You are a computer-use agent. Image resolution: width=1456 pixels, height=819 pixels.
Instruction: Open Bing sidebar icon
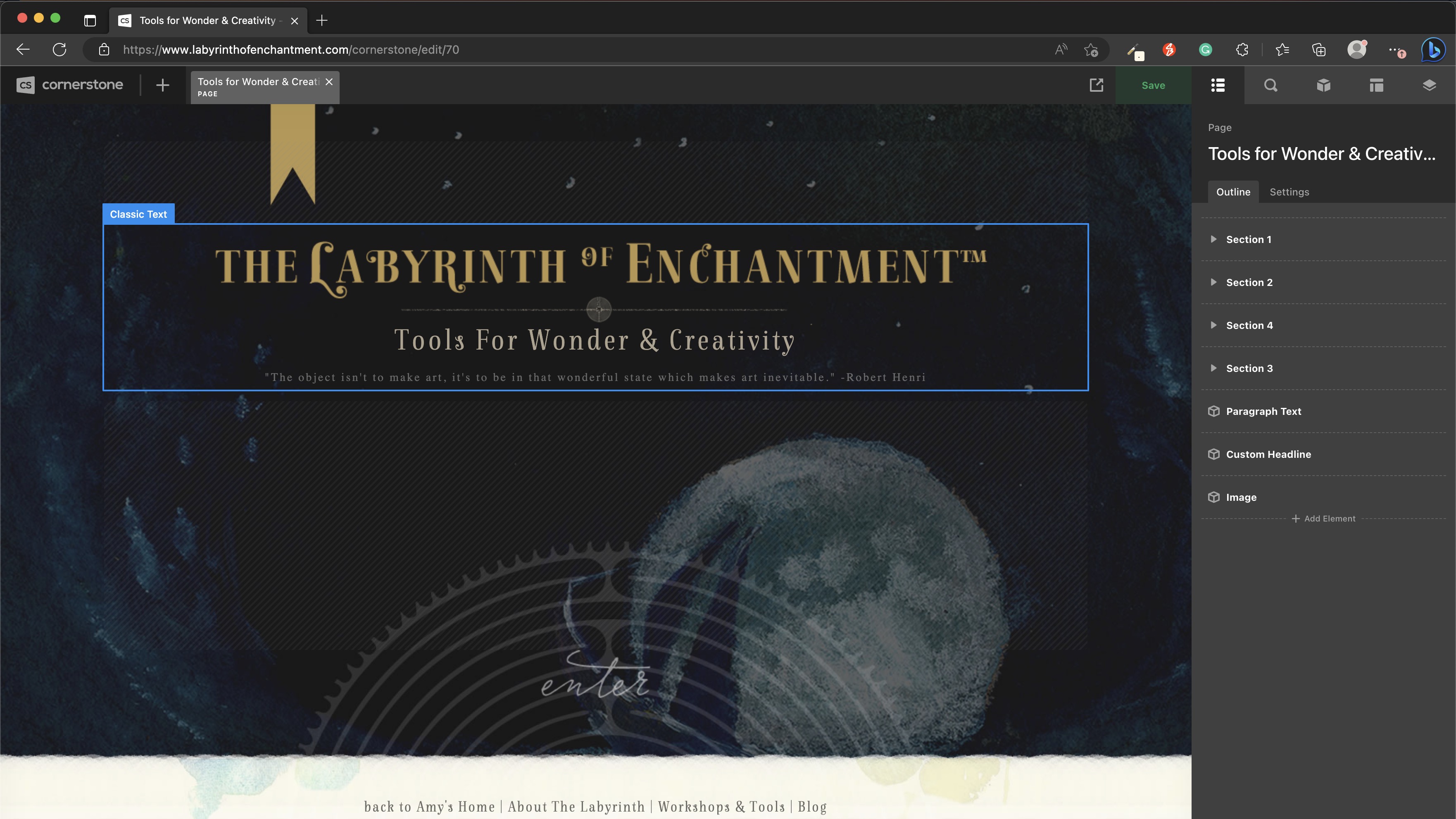click(x=1433, y=50)
